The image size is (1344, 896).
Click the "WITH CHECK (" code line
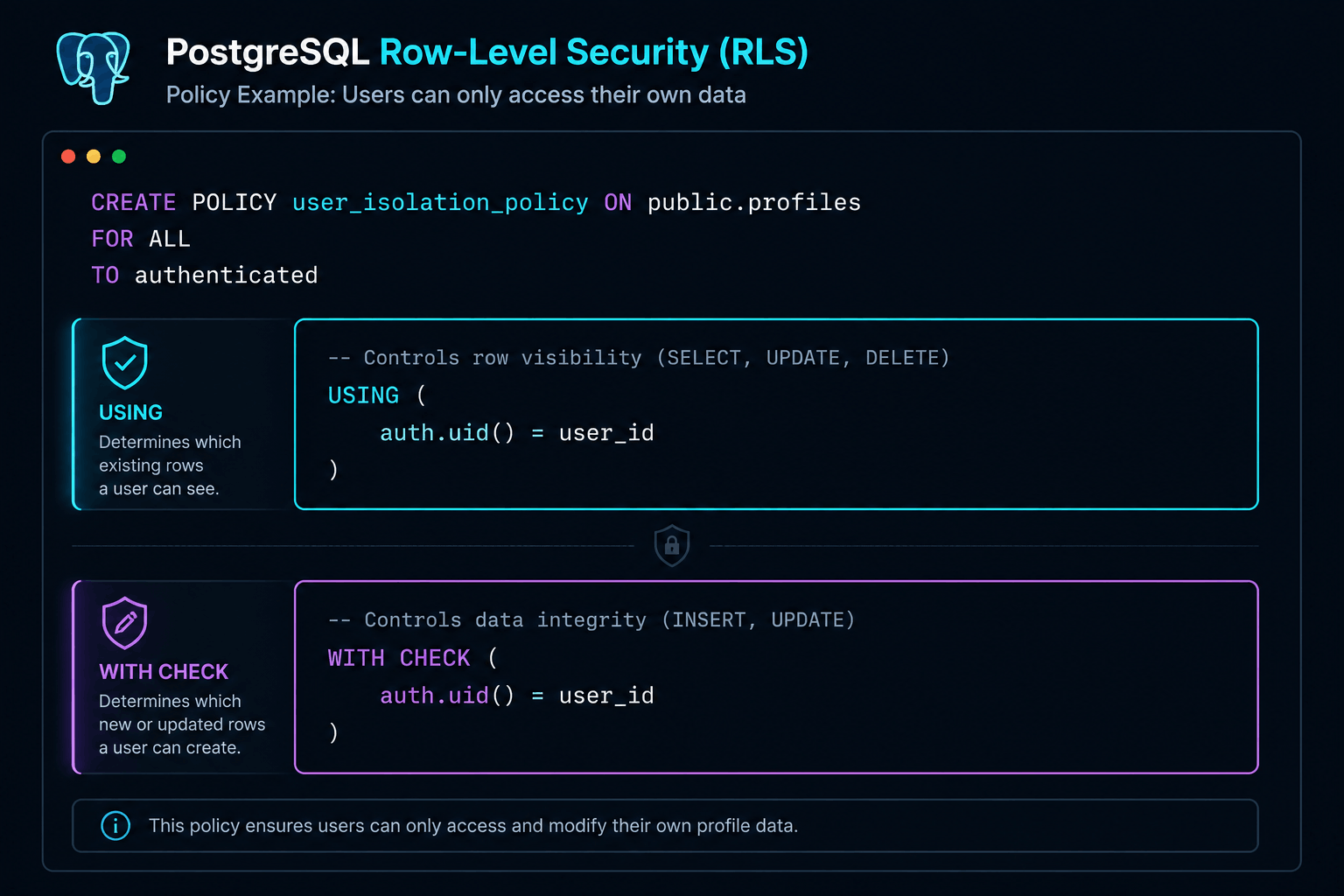pos(413,658)
